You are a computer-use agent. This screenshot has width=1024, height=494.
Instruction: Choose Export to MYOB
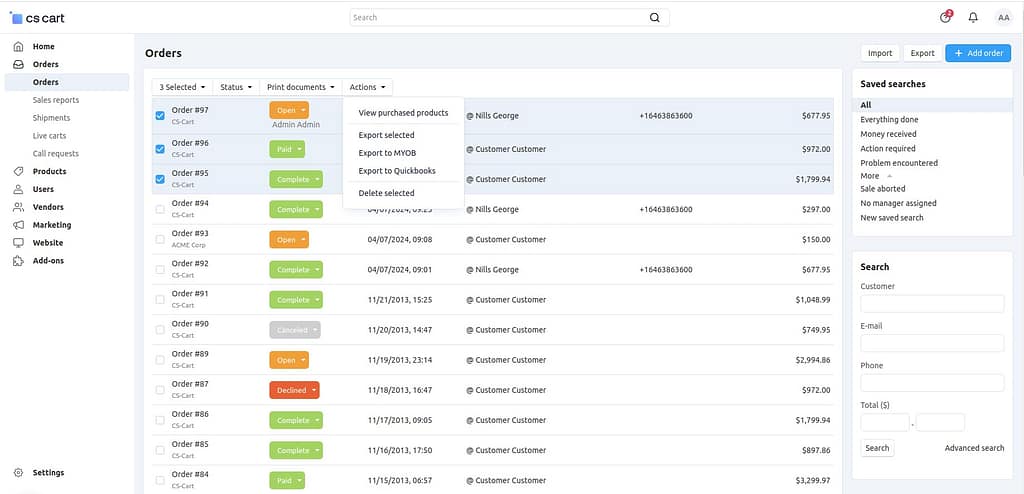pos(403,153)
